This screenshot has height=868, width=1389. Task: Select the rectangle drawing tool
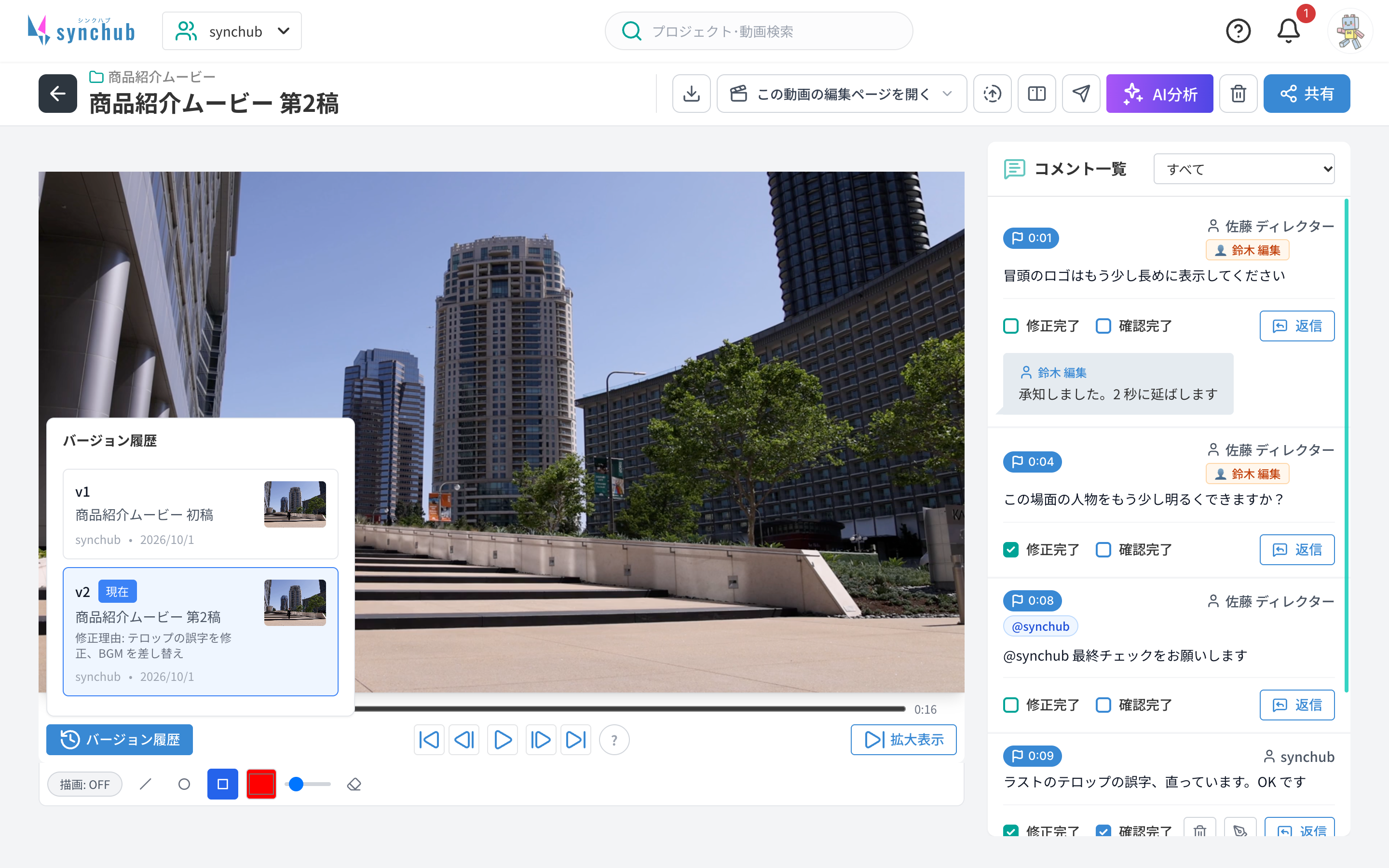[x=223, y=784]
